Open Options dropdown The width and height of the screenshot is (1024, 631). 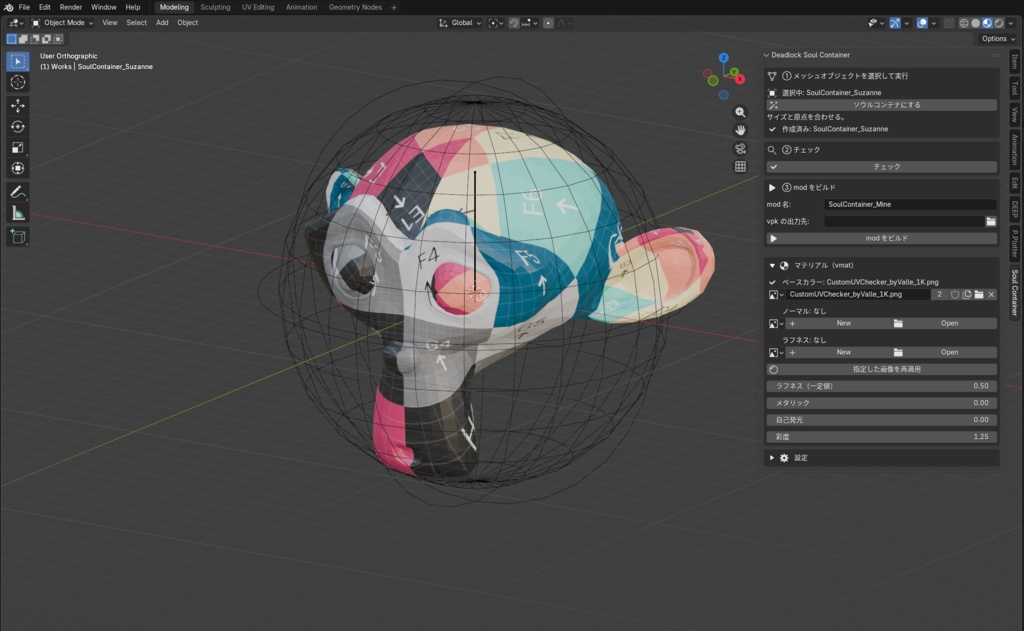pyautogui.click(x=999, y=39)
